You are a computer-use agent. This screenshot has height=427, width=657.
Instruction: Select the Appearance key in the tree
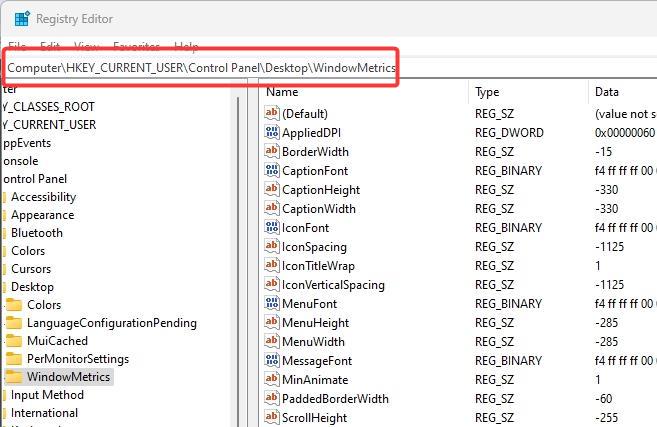[43, 215]
